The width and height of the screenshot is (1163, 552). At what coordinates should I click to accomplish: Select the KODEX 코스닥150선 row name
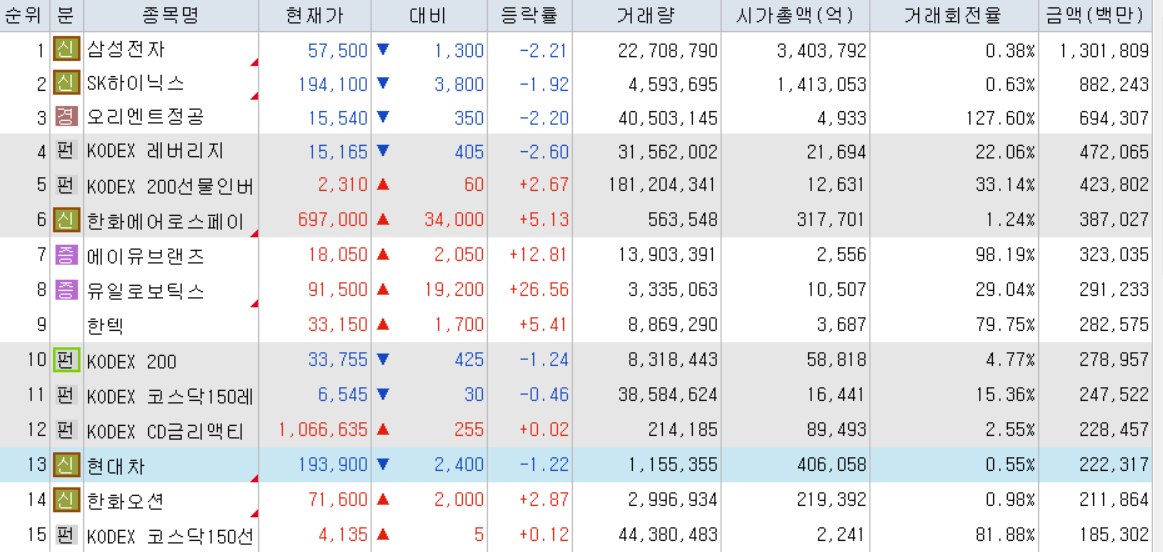coord(171,535)
